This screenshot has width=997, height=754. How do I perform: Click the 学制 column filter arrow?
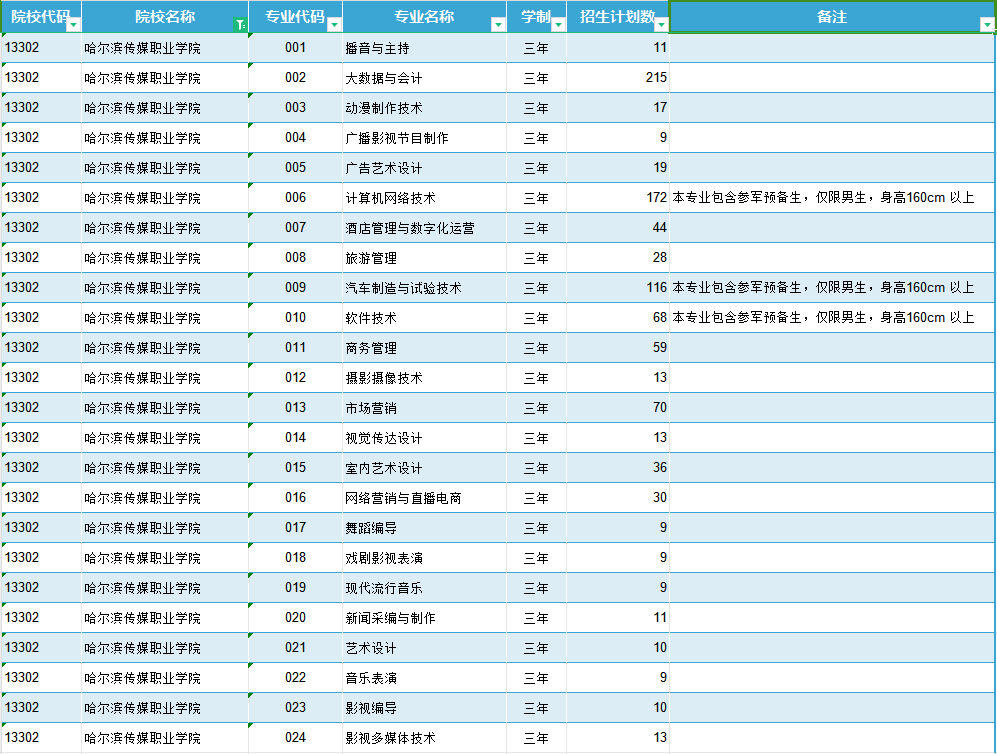point(556,23)
